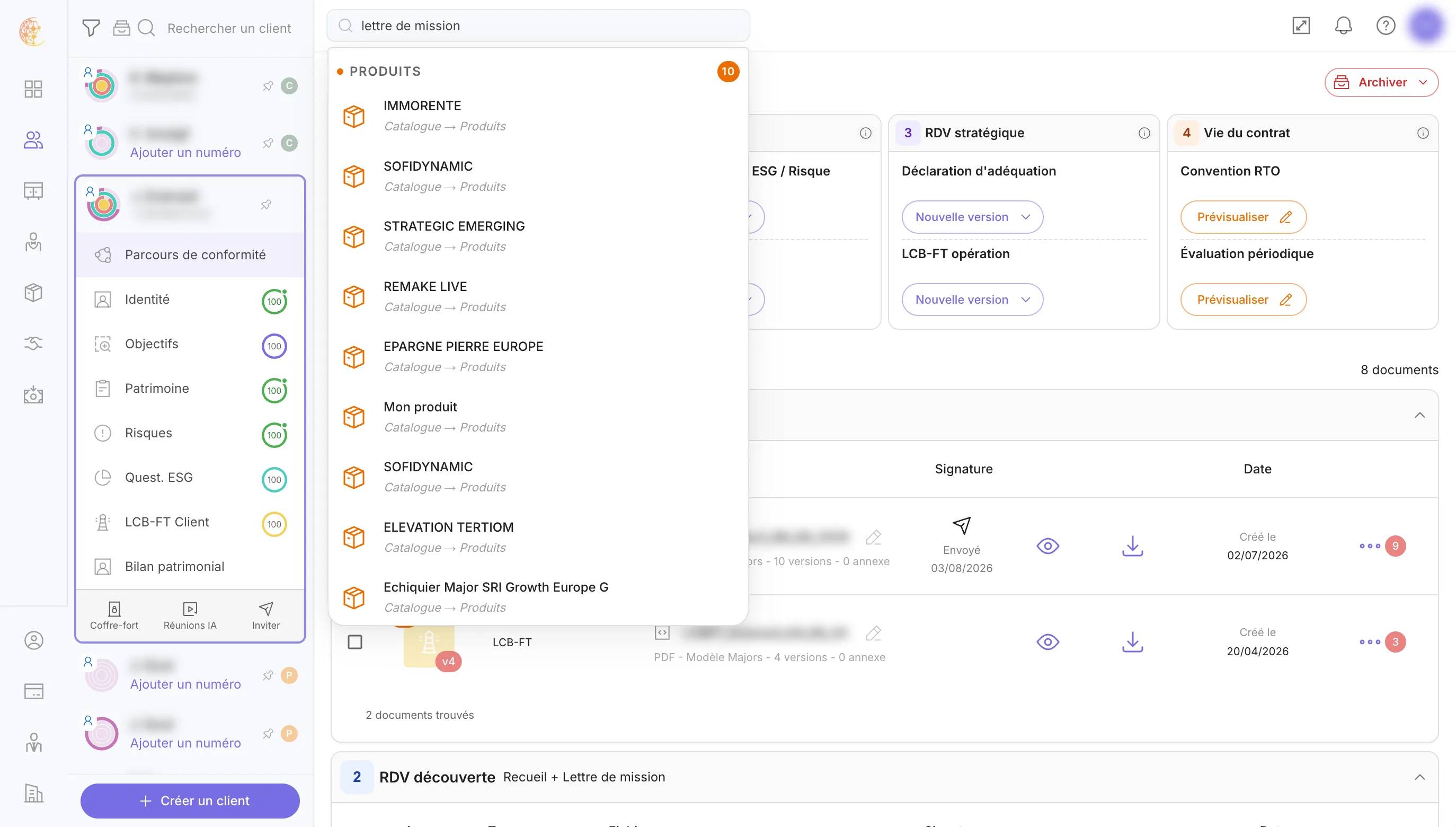Click the archive box icon beside filter
This screenshot has width=1456, height=827.
tap(121, 28)
